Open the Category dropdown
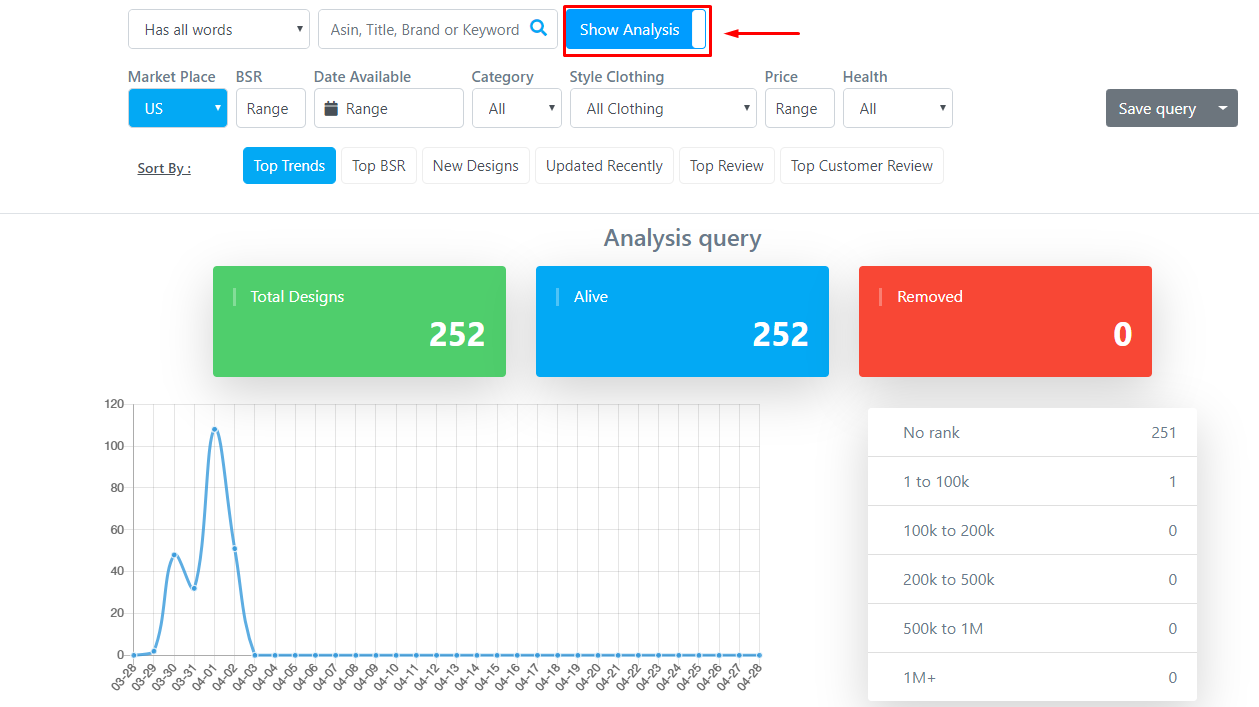 (516, 108)
